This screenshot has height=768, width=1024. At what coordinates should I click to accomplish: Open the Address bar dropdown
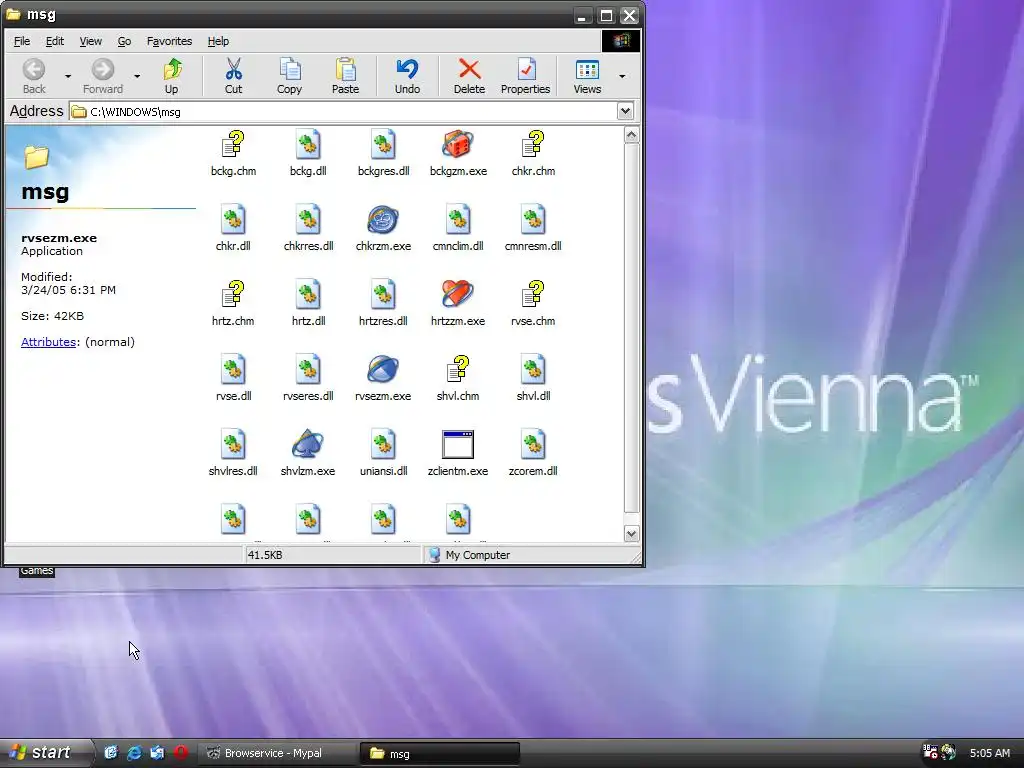click(x=625, y=111)
